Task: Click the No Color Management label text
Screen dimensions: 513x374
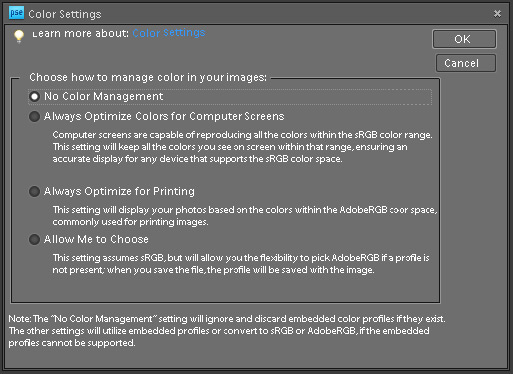Action: point(104,97)
